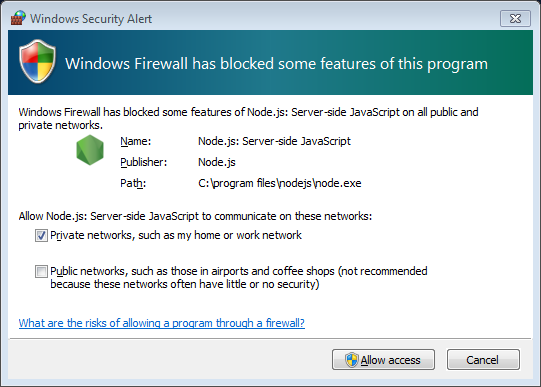Click the Windows Security shield icon in banner
Viewport: 541px width, 387px height.
(x=37, y=61)
